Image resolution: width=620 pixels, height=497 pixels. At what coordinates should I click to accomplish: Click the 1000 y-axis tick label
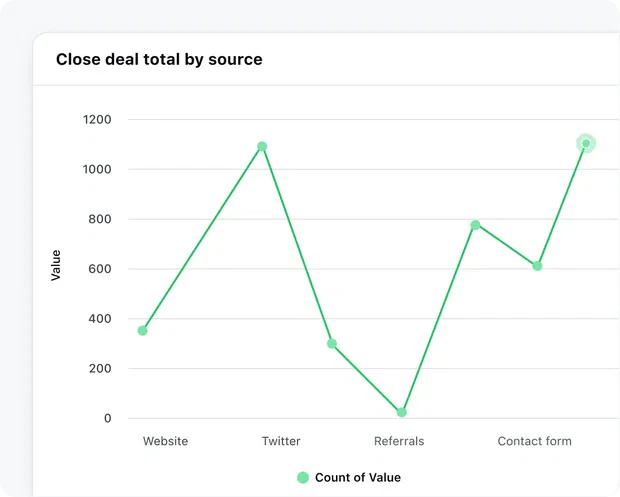point(97,169)
